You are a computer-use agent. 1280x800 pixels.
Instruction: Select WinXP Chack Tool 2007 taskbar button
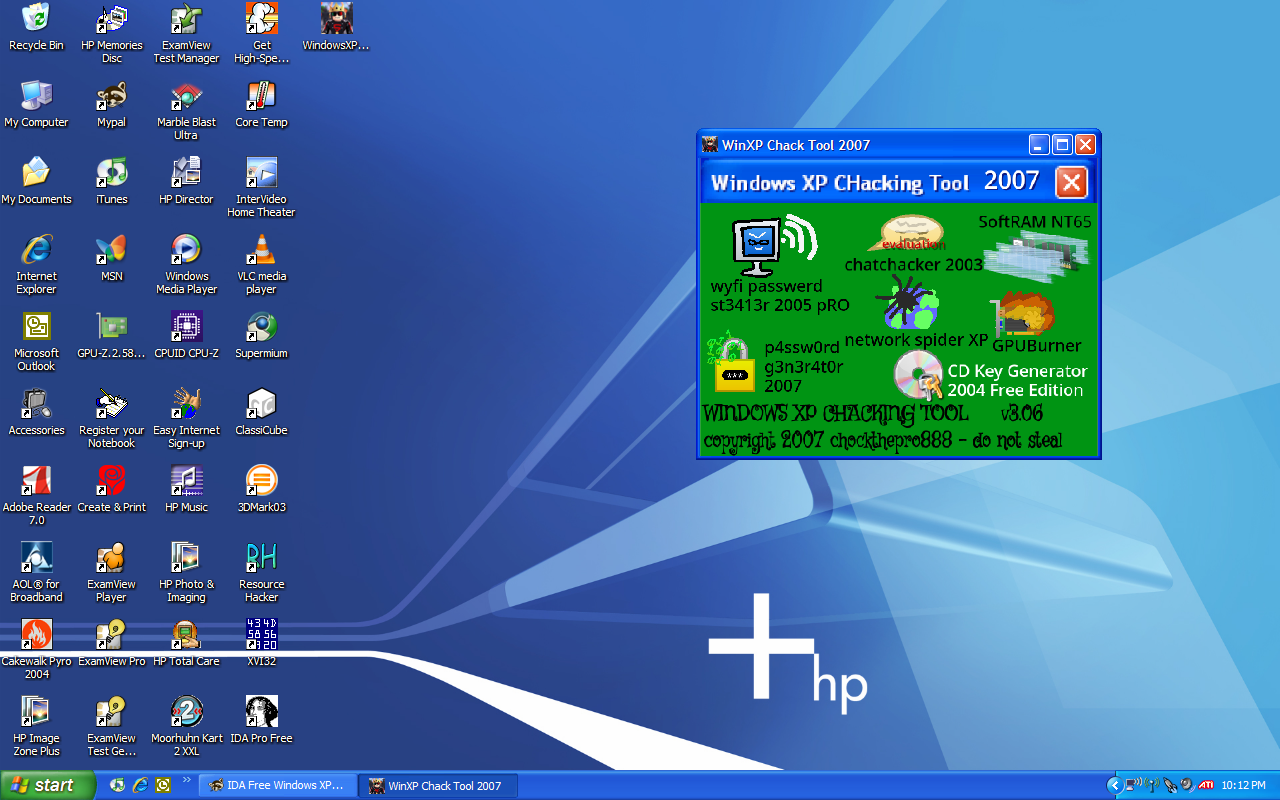(x=438, y=786)
